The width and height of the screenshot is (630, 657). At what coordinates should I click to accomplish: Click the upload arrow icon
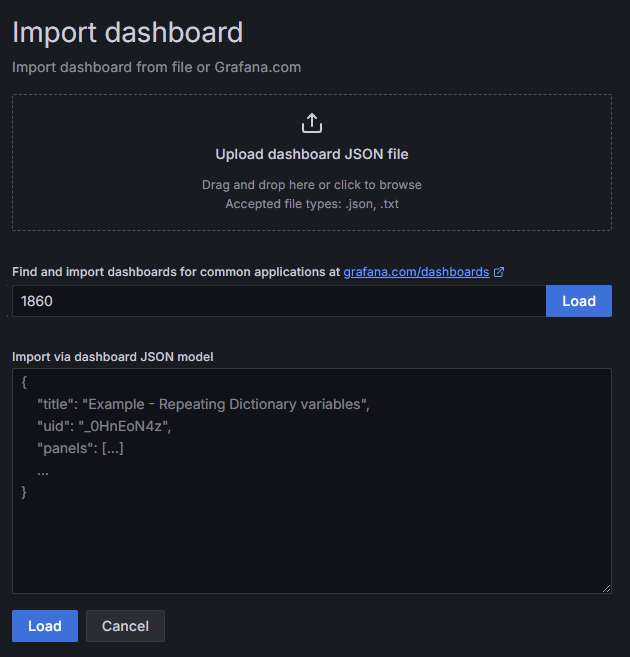pos(312,123)
